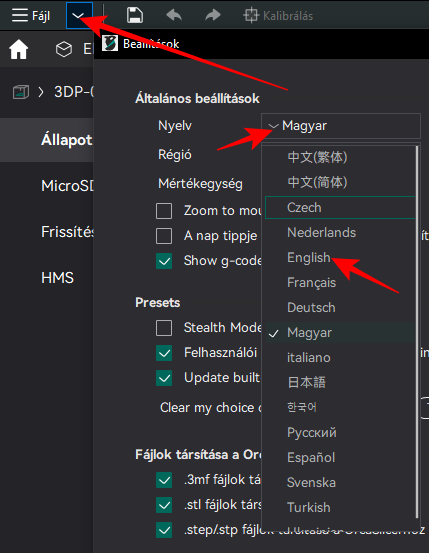Click the redo arrow icon
The width and height of the screenshot is (429, 553).
[x=213, y=15]
